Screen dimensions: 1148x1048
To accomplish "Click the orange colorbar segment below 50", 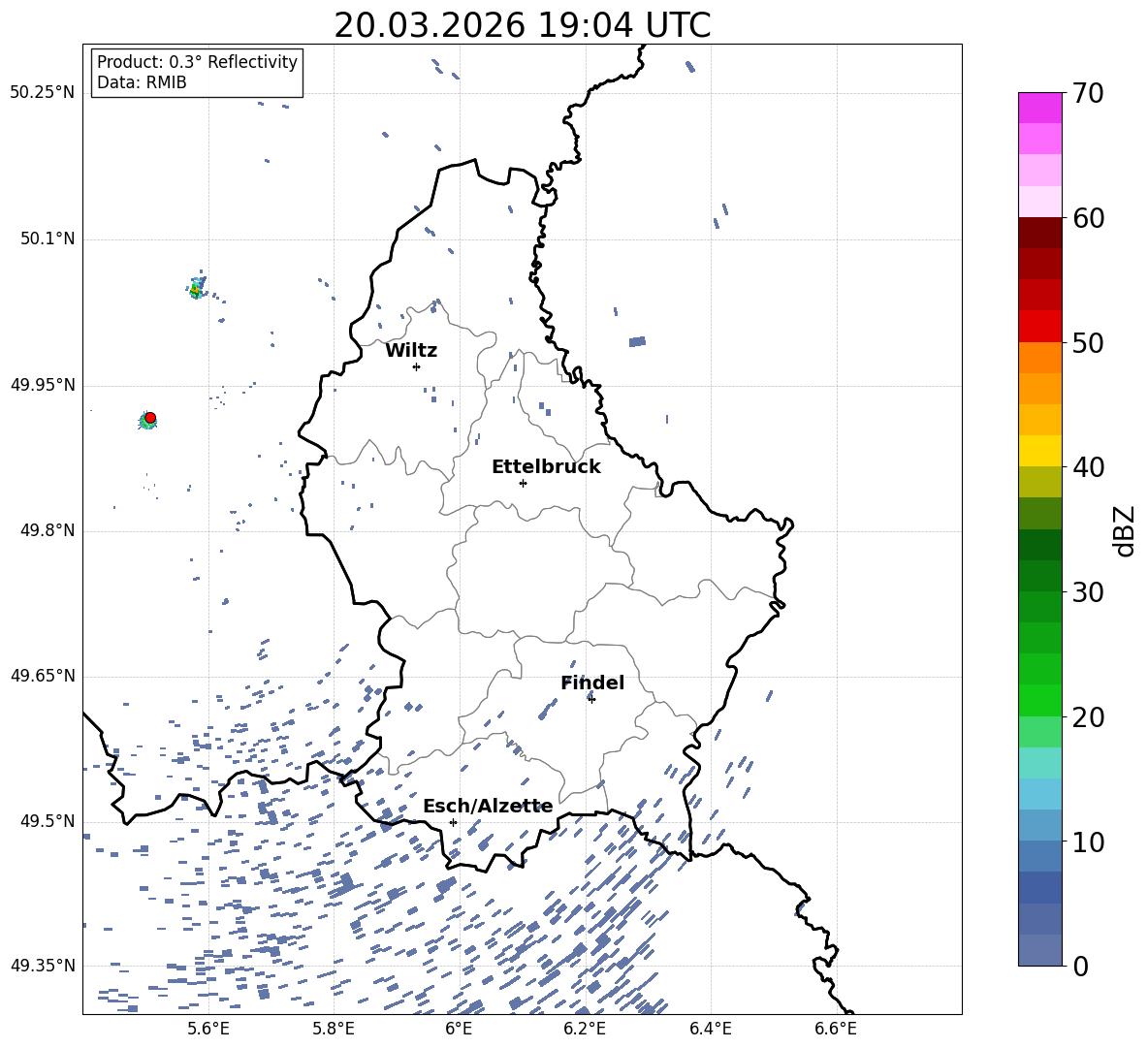I will [1039, 358].
